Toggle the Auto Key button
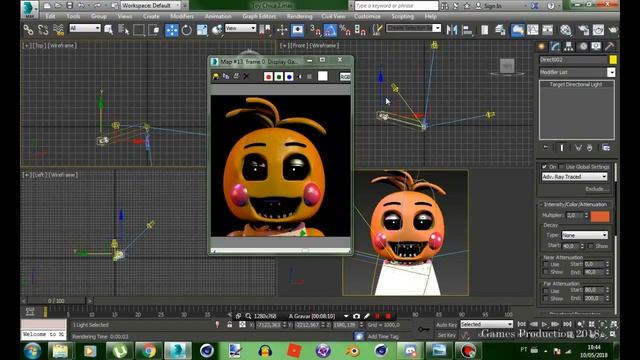The width and height of the screenshot is (640, 360). tap(446, 325)
